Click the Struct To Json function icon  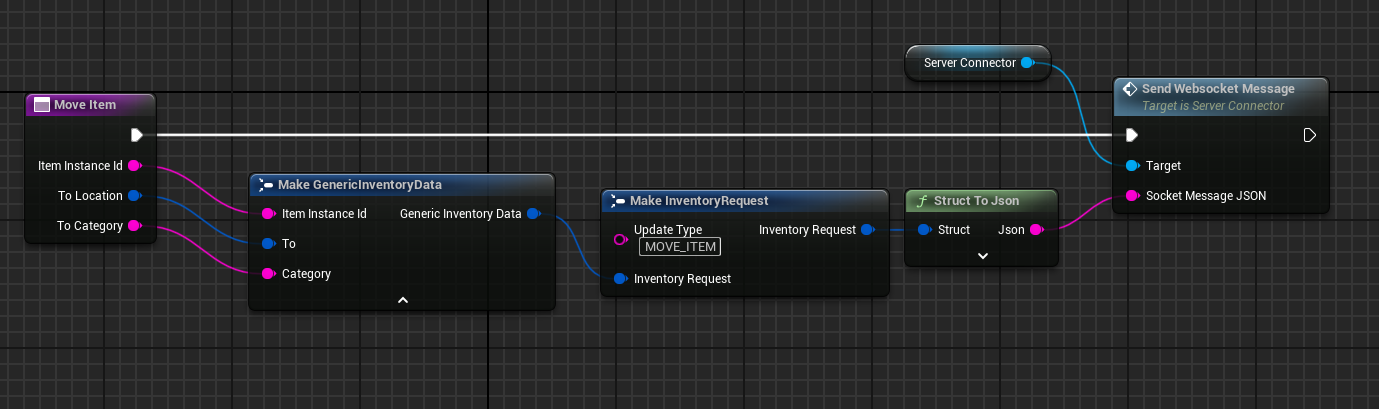pos(922,201)
